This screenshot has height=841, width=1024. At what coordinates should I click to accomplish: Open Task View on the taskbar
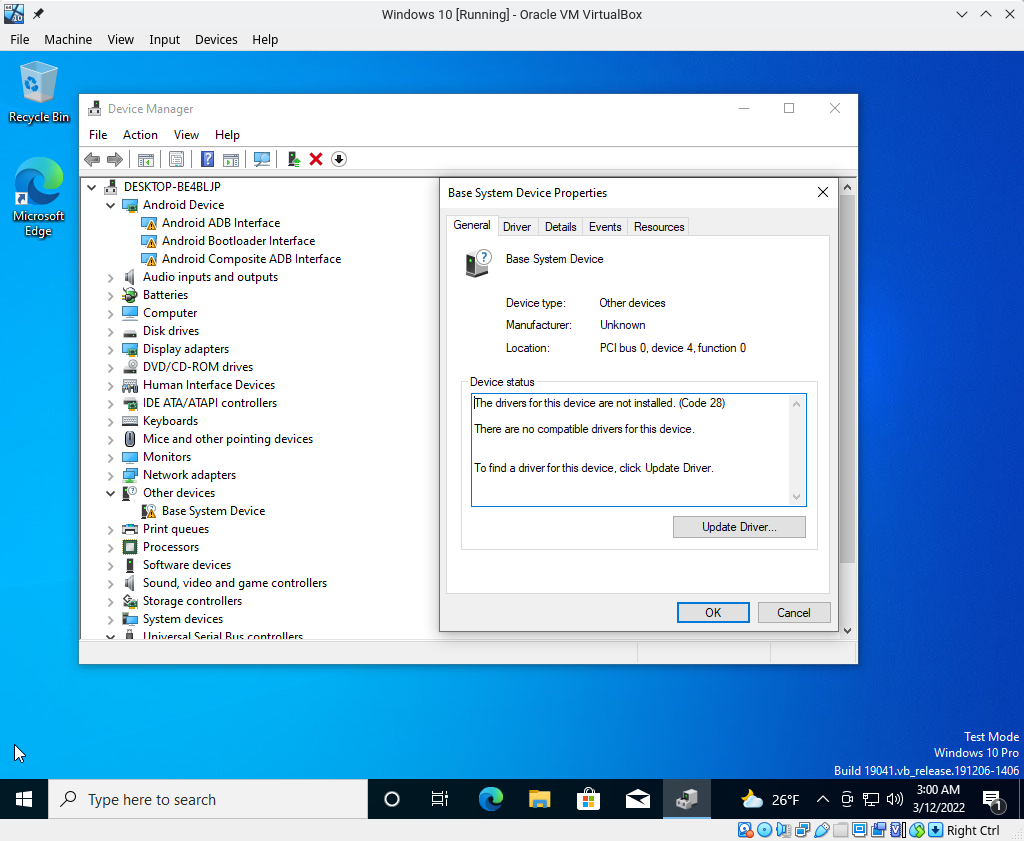click(x=440, y=799)
